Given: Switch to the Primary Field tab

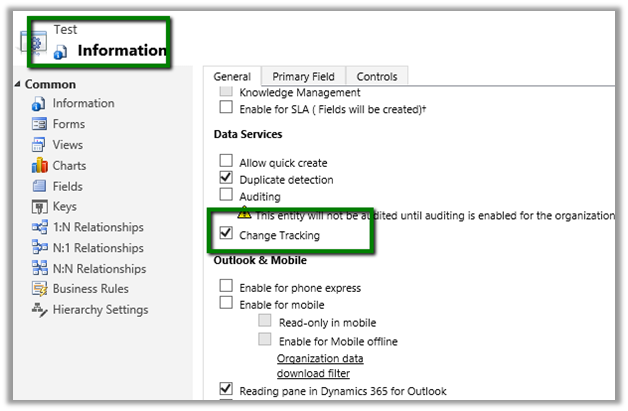Looking at the screenshot, I should (x=302, y=76).
